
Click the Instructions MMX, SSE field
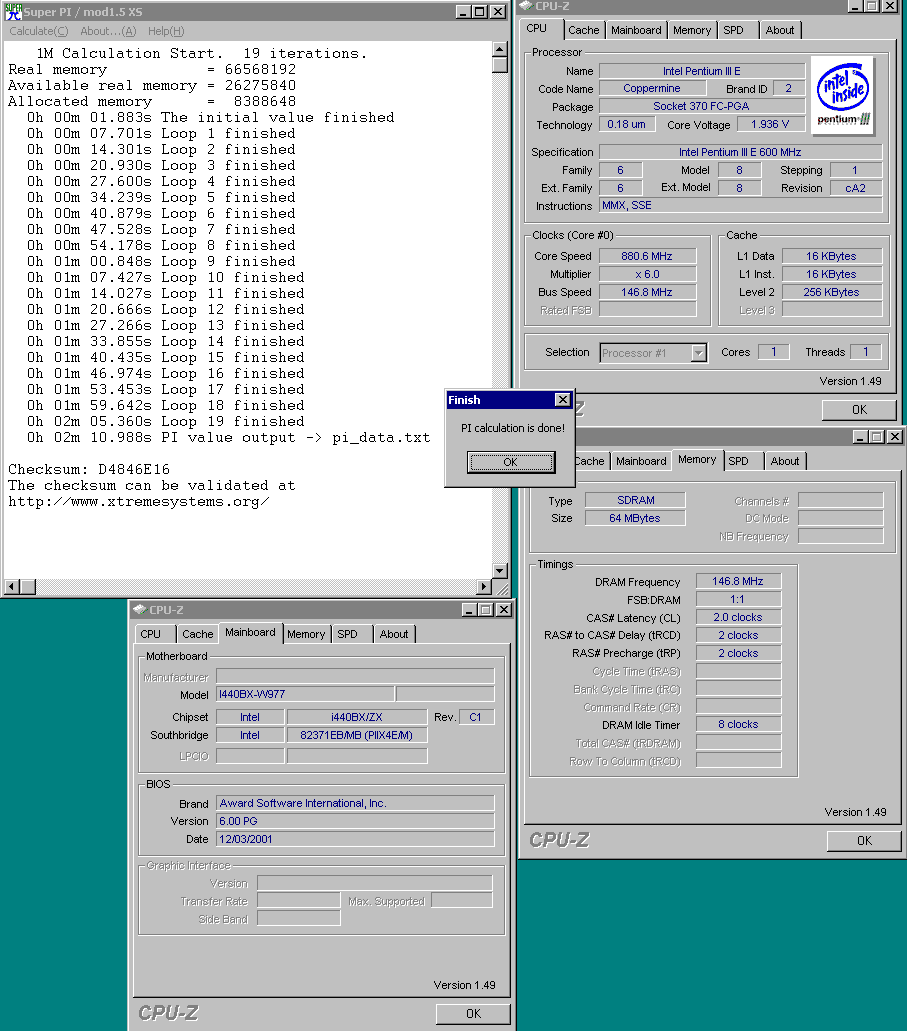pos(741,205)
